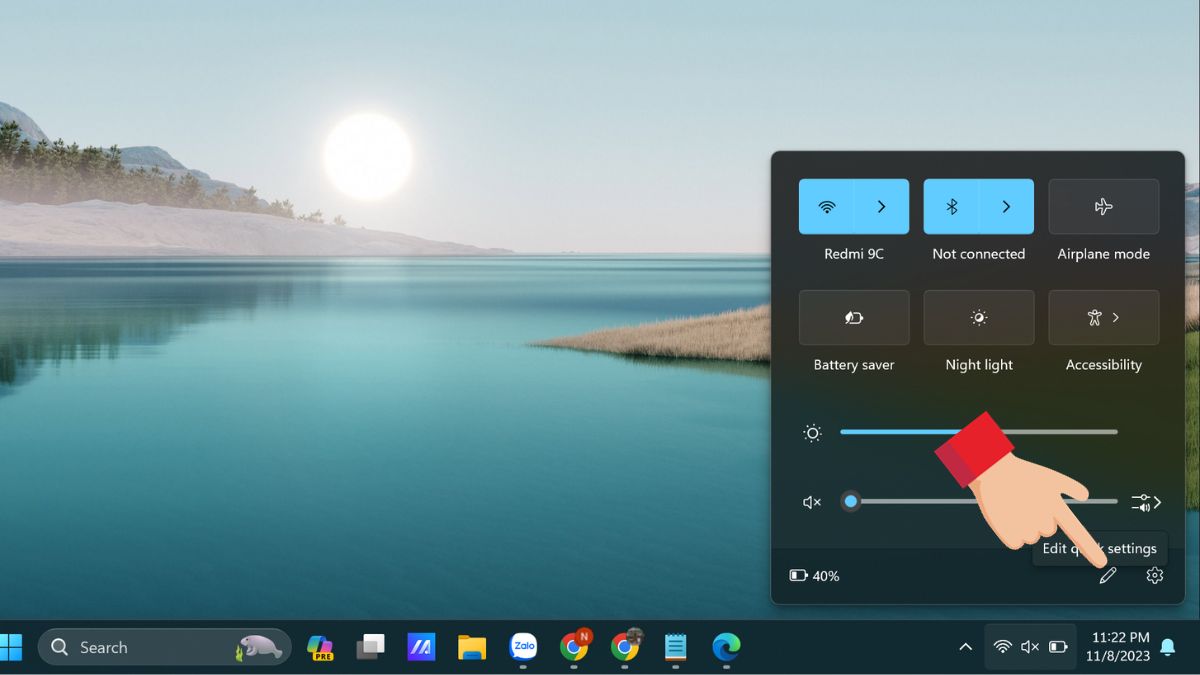Enable Night light
The width and height of the screenshot is (1200, 675).
(979, 318)
